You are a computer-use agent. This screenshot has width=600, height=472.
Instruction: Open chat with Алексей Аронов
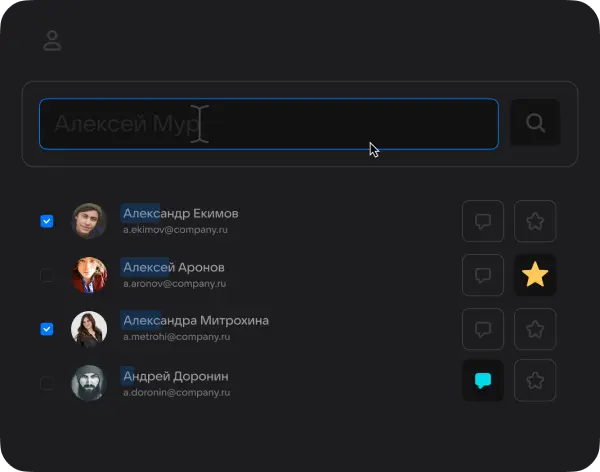click(483, 275)
